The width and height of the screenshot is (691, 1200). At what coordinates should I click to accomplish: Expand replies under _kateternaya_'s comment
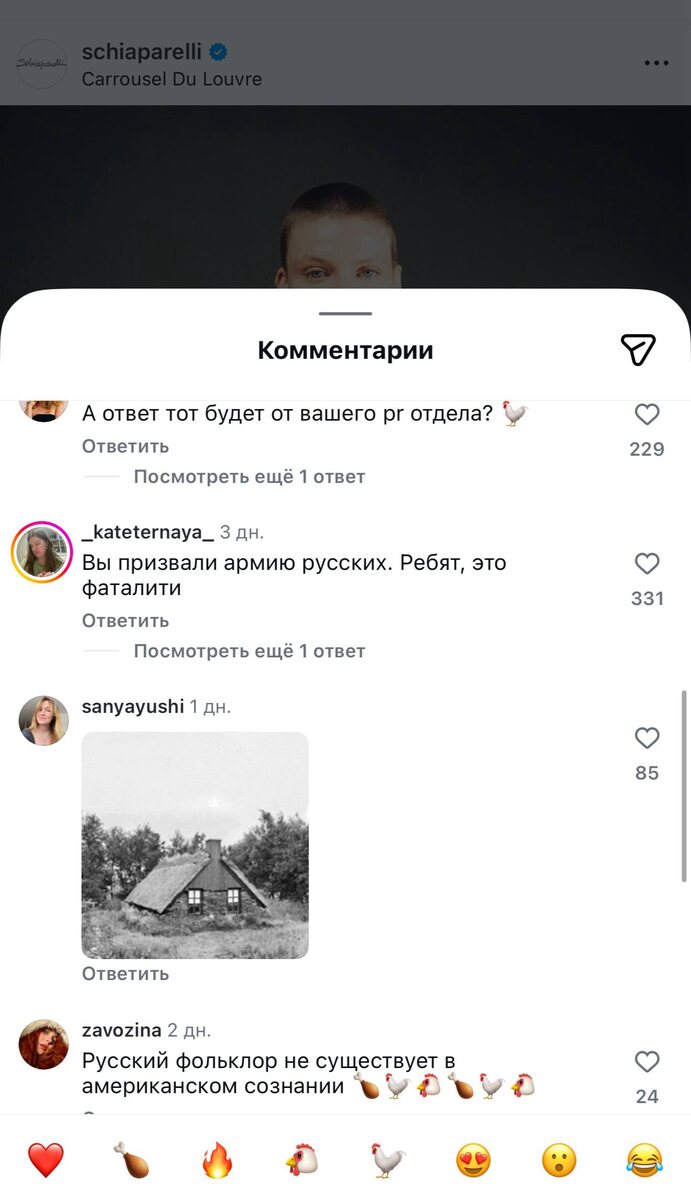click(x=248, y=650)
